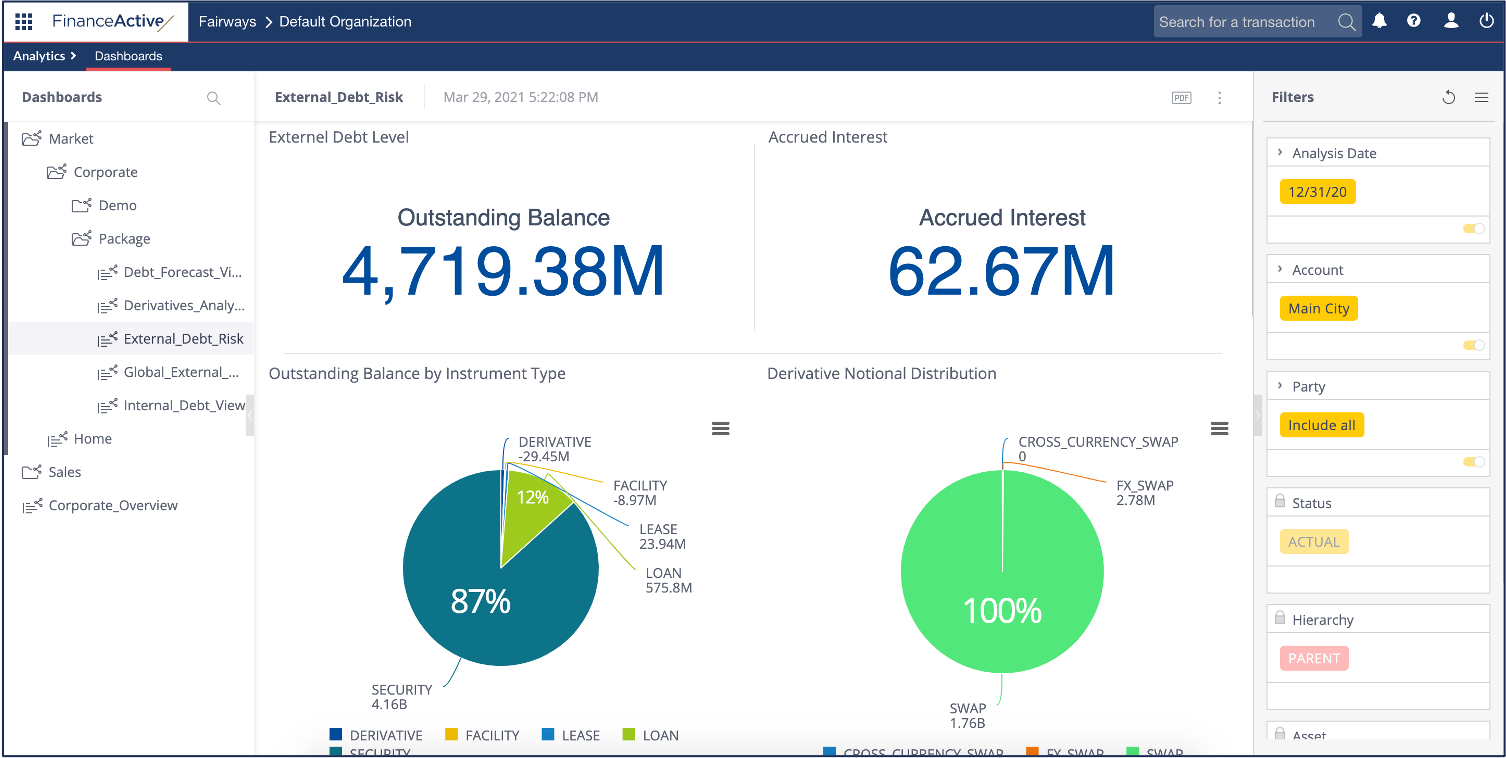Toggle the Party filter switch

(1474, 462)
